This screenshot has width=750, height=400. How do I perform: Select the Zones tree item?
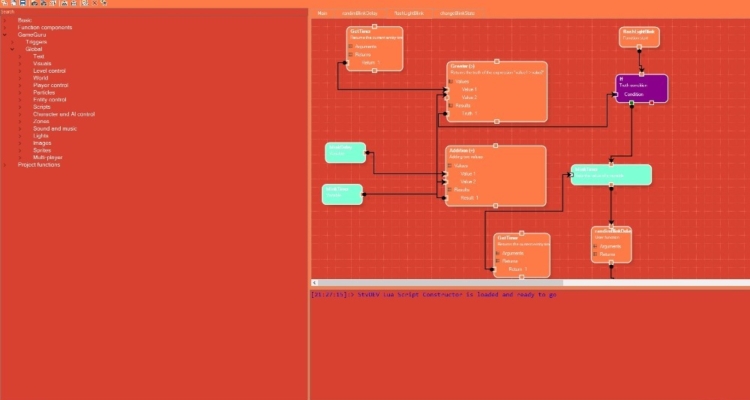41,121
